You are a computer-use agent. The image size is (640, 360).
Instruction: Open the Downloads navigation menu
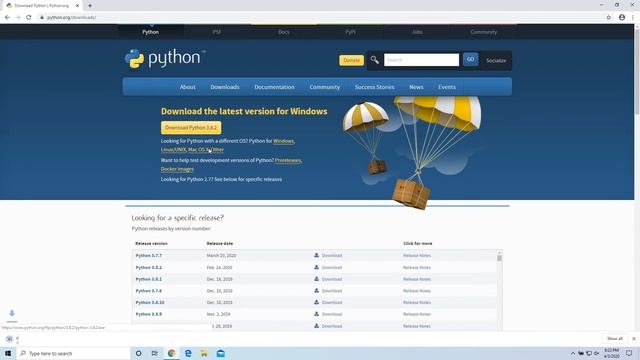coord(225,87)
